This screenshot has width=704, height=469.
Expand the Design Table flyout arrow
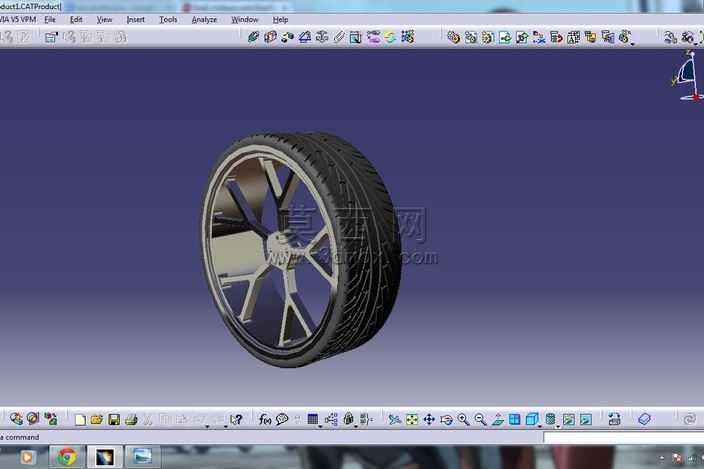pos(320,426)
